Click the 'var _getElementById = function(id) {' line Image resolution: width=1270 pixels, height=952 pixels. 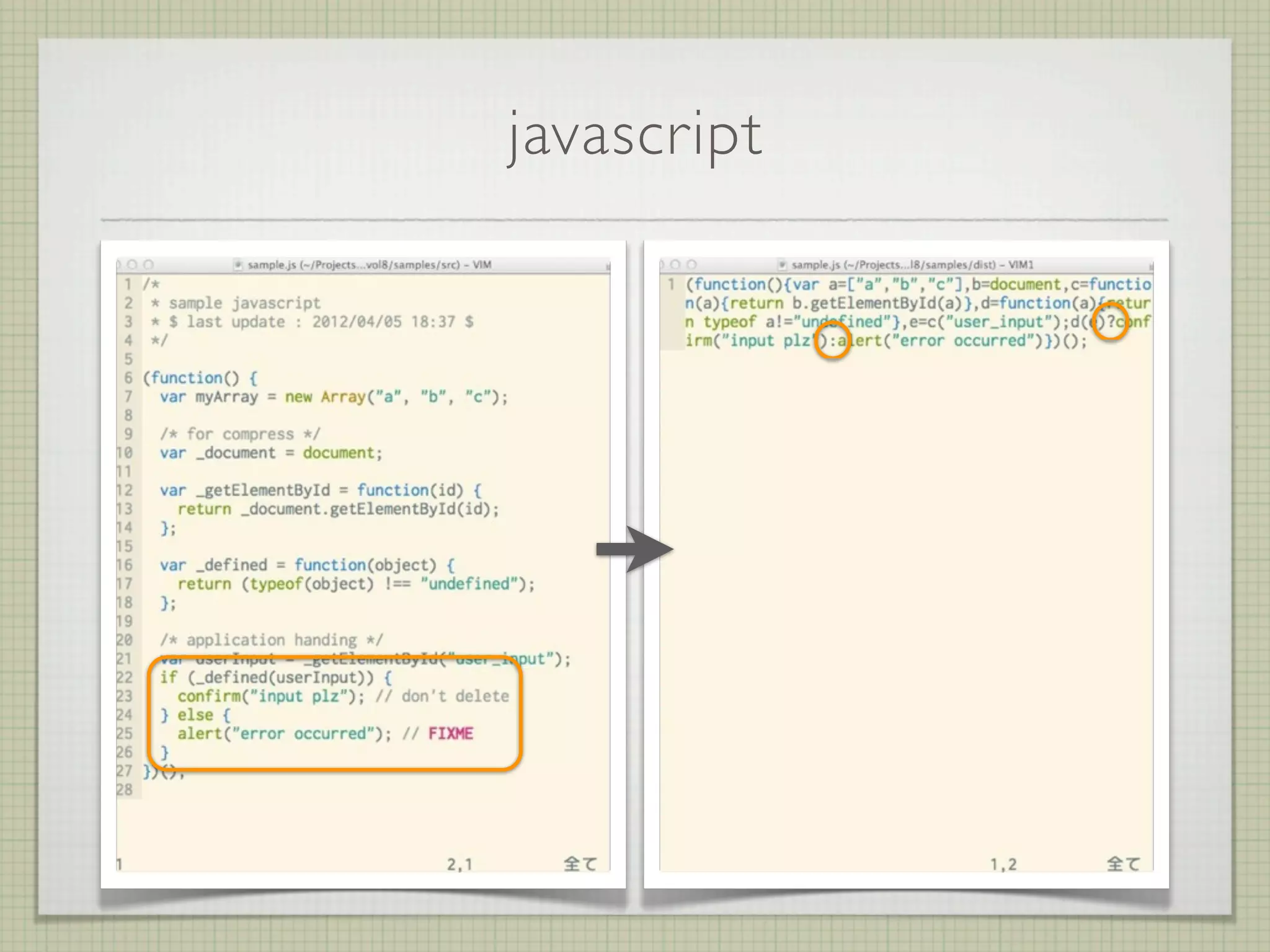[321, 490]
